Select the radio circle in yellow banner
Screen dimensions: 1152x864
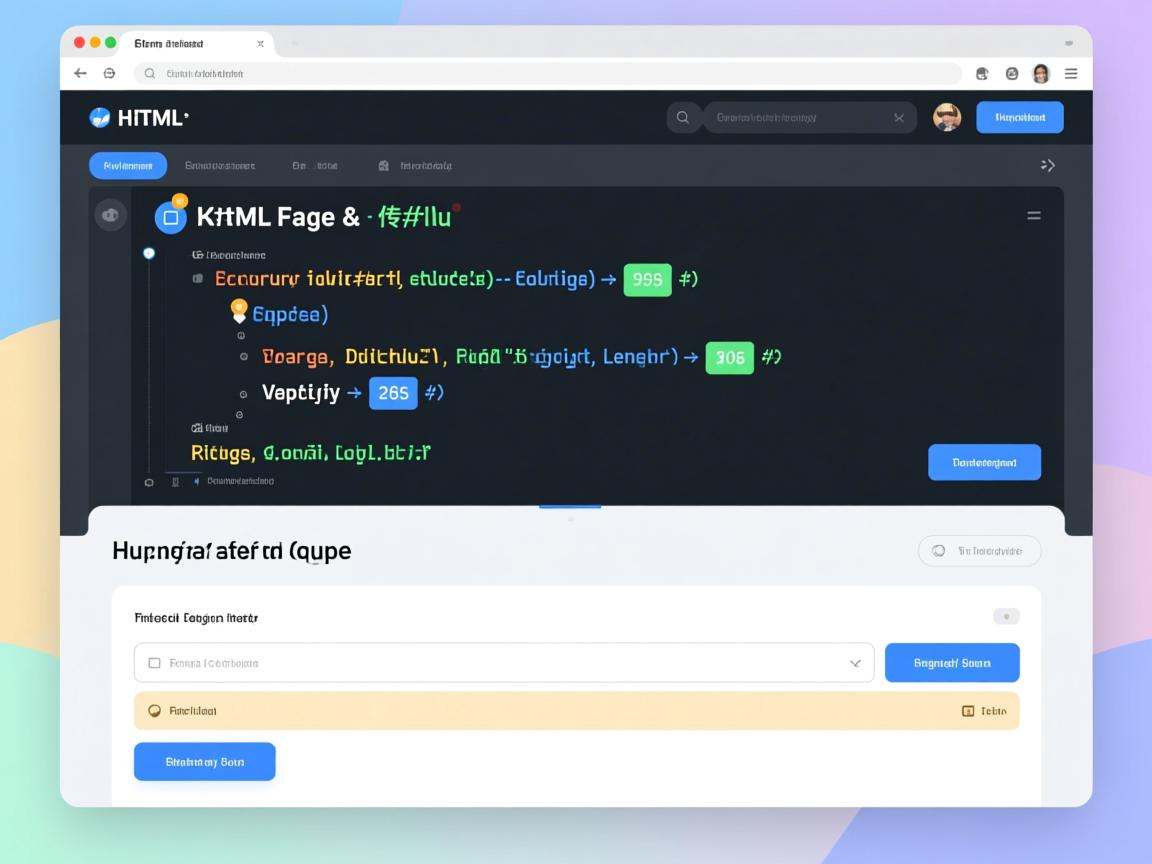(x=154, y=711)
